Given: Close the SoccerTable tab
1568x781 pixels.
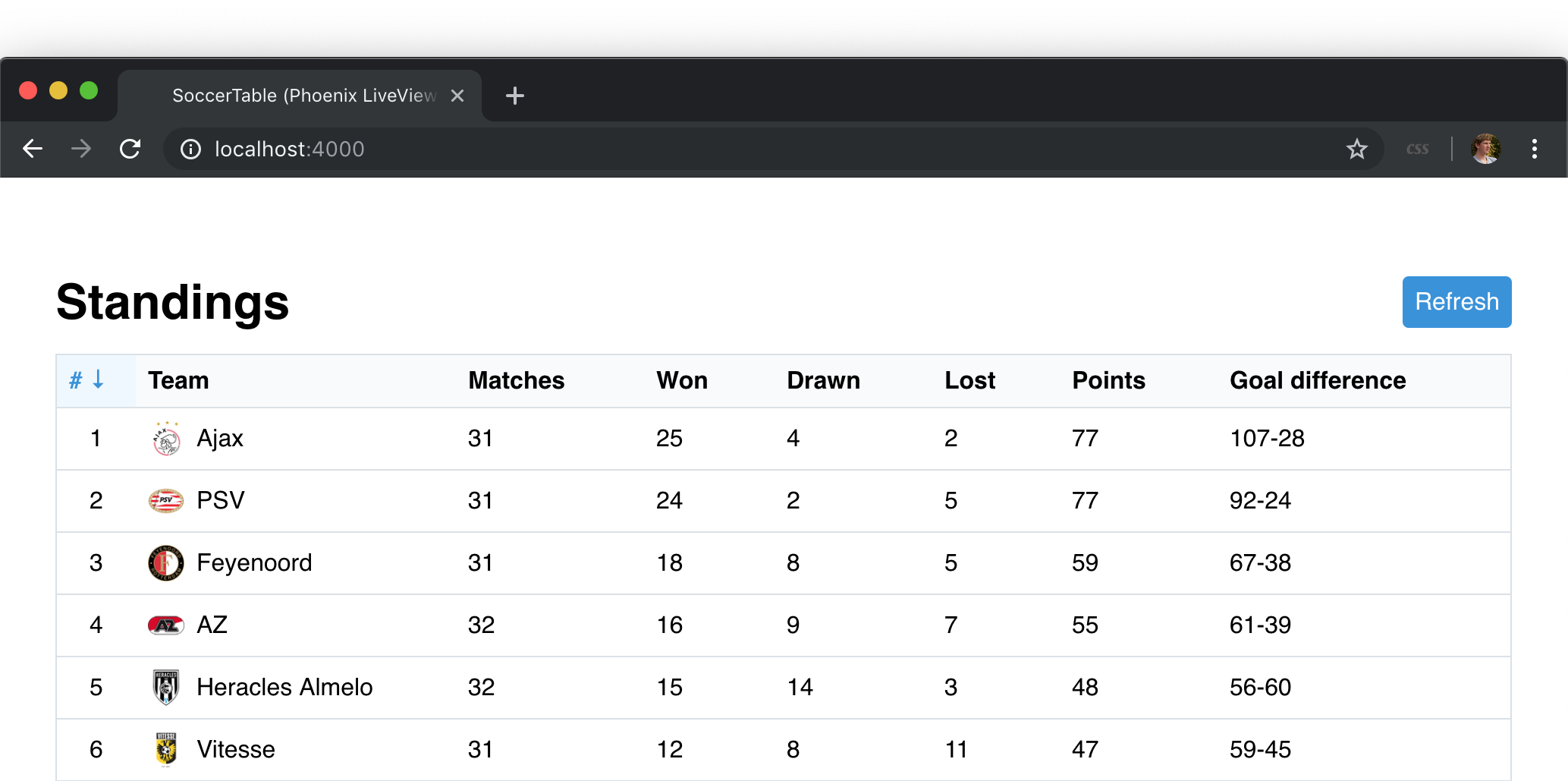Looking at the screenshot, I should 457,96.
